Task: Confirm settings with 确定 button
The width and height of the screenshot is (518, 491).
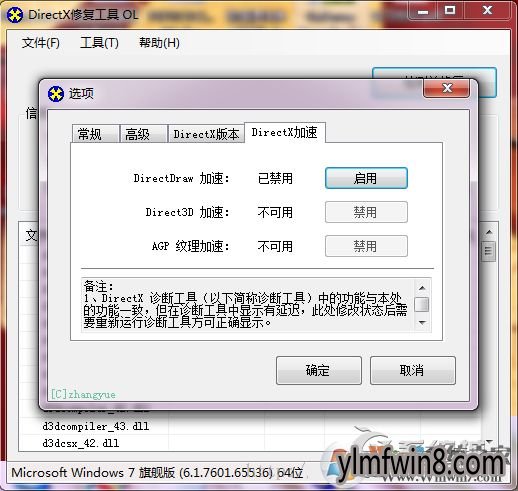Action: pos(319,370)
